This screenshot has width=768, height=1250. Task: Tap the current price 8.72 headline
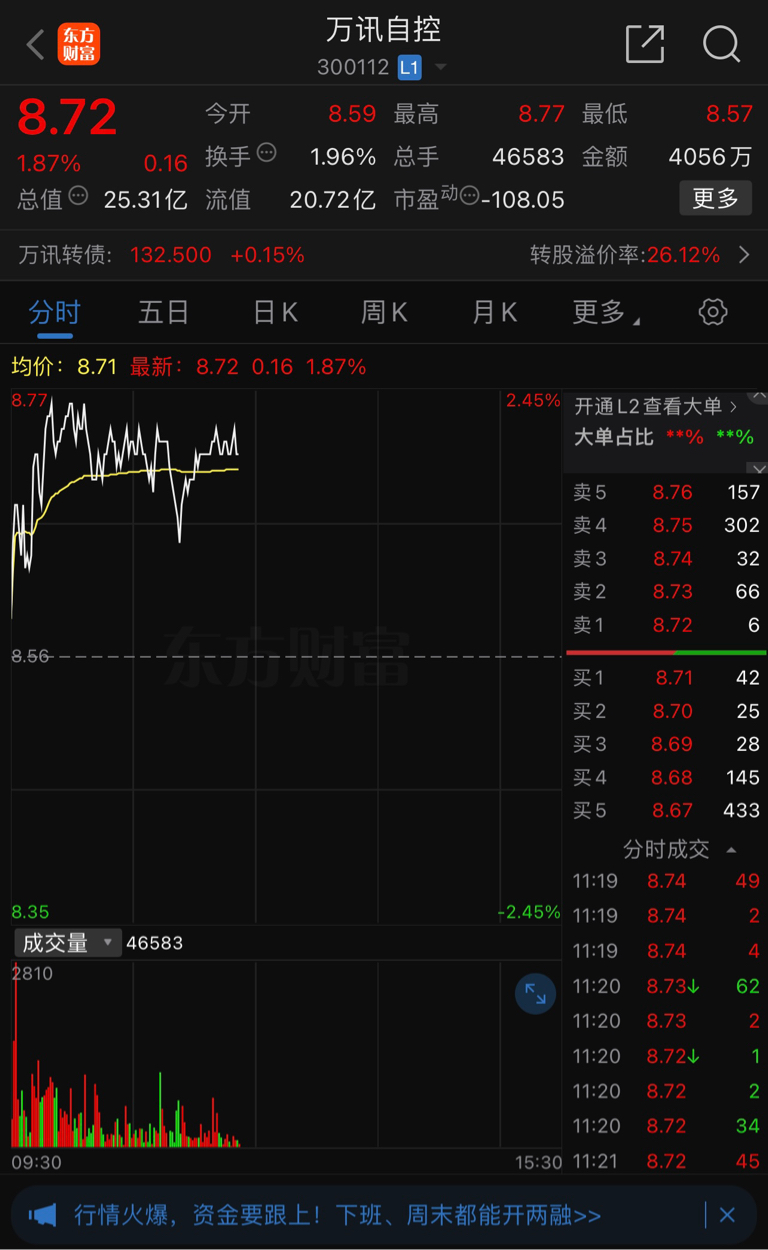coord(67,118)
